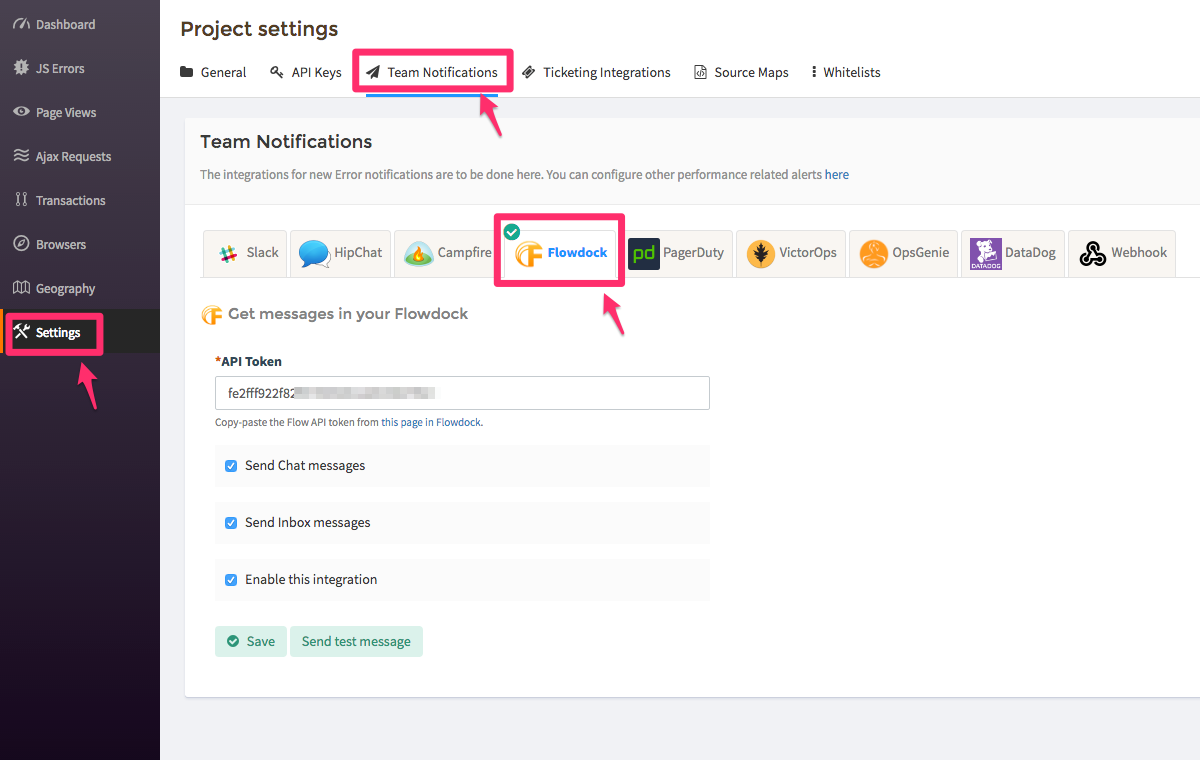This screenshot has height=760, width=1200.
Task: Select the Webhook tab label text
Action: coord(1139,253)
